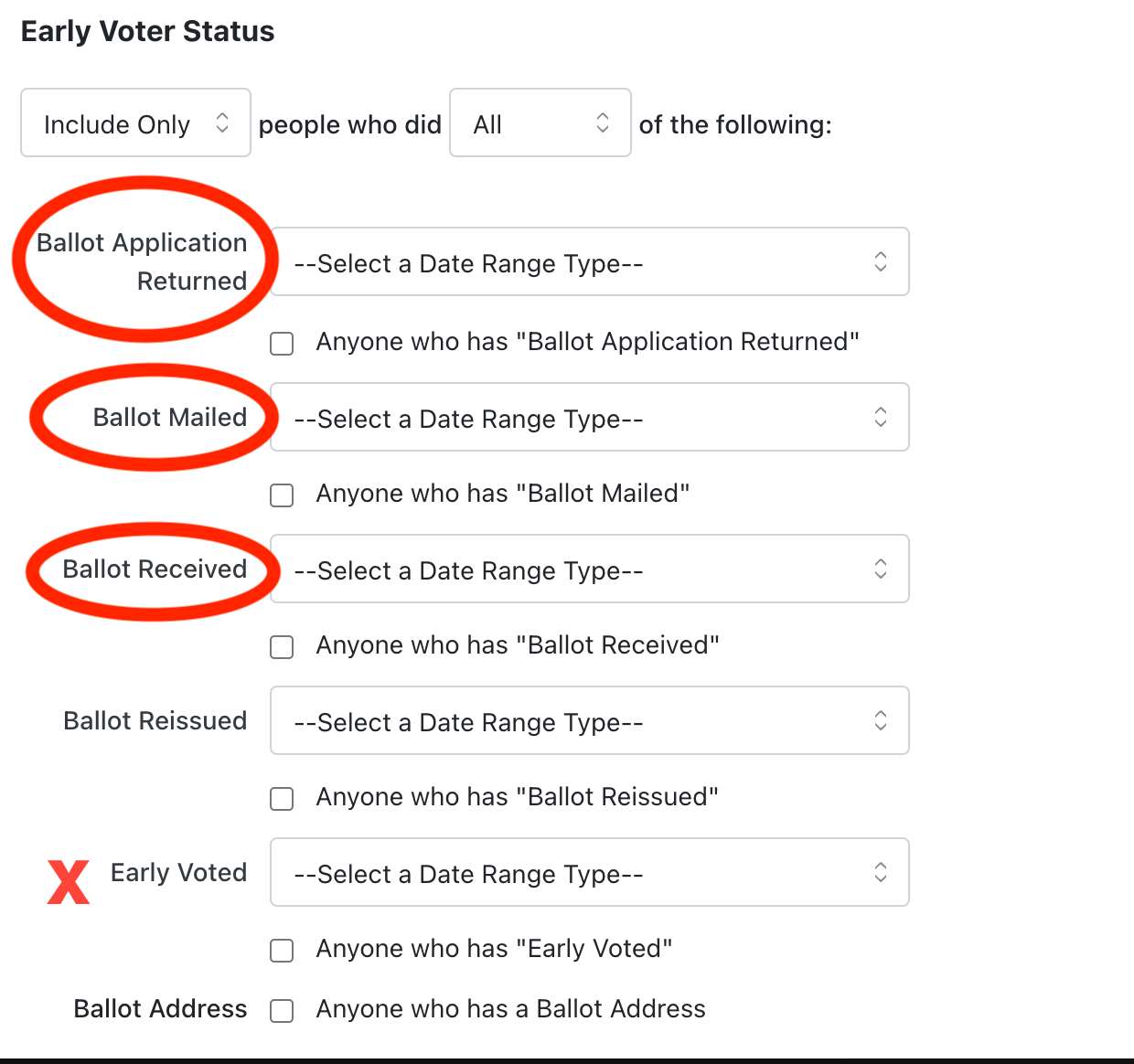Click the red X beside Early Voted
The height and width of the screenshot is (1064, 1134).
tap(69, 882)
